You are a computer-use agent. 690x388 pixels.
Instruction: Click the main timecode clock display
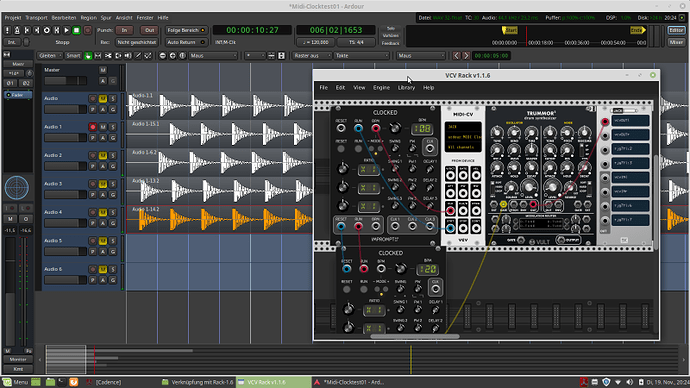coord(252,30)
